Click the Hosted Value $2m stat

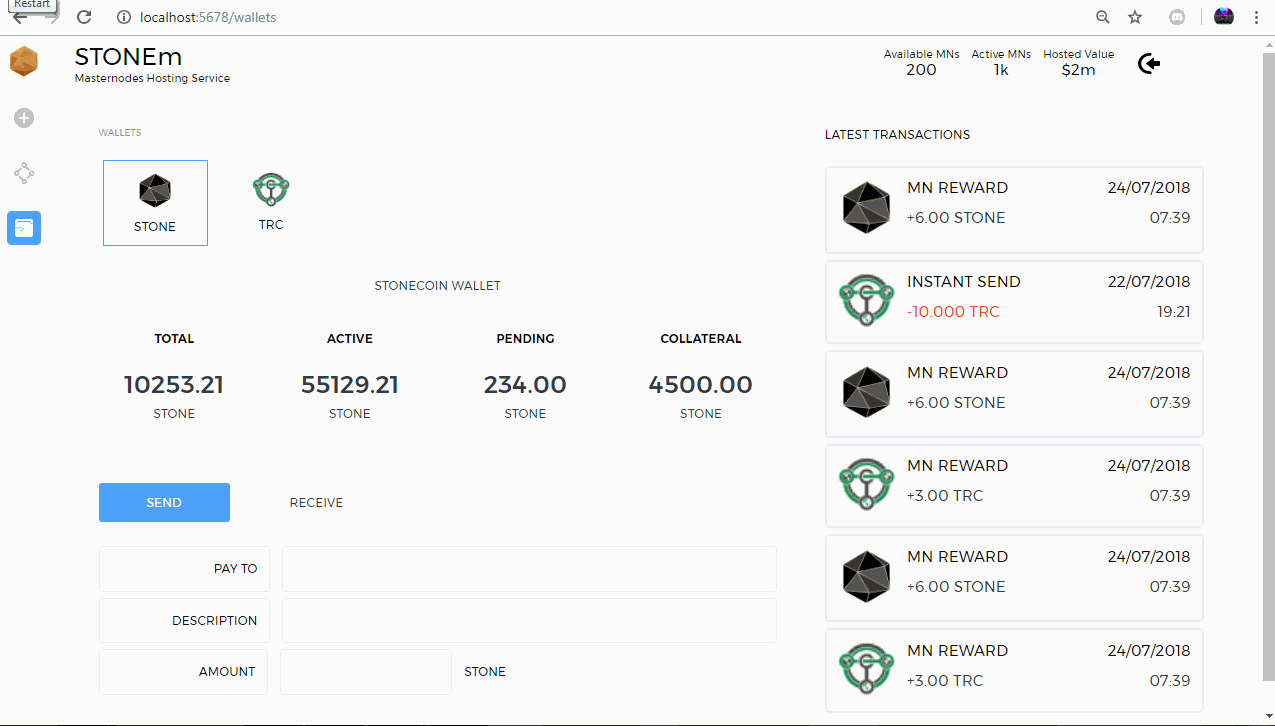(1078, 62)
